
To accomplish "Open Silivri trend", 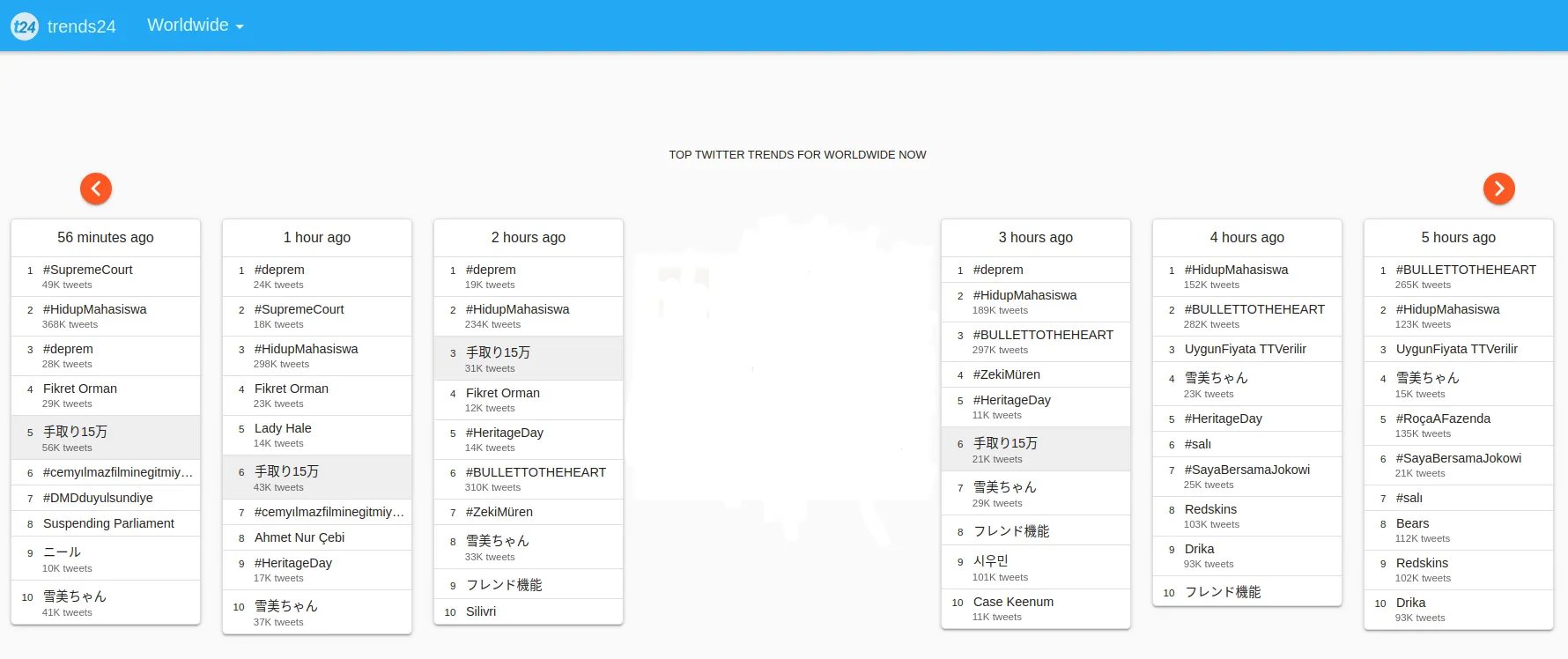I will pos(481,611).
